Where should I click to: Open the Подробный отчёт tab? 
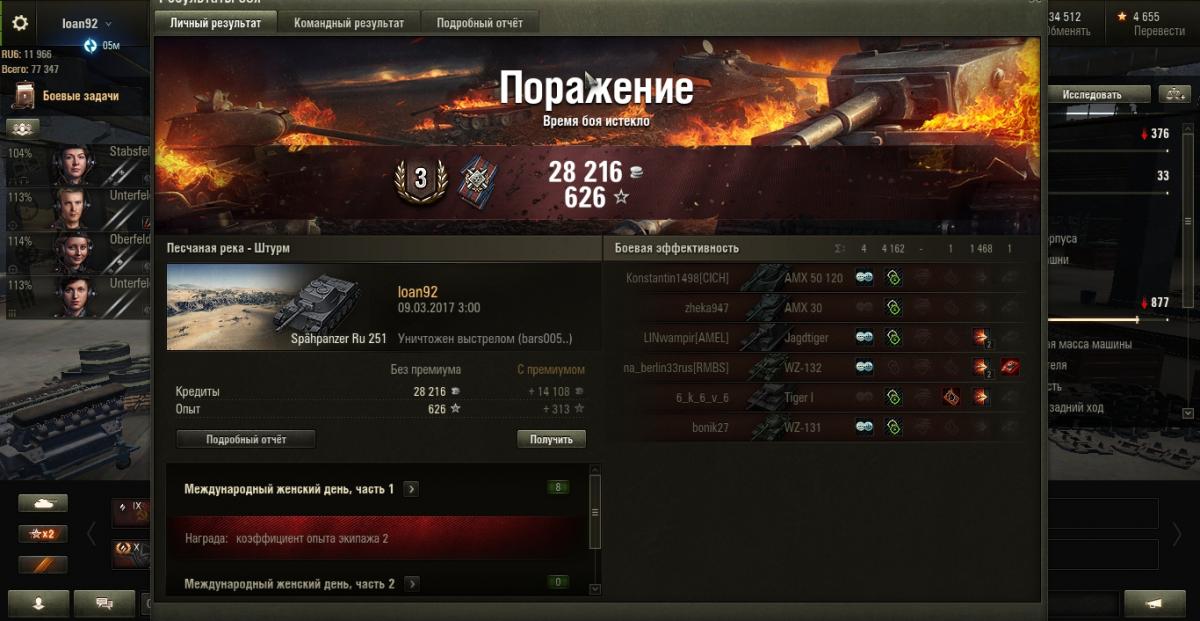point(480,23)
